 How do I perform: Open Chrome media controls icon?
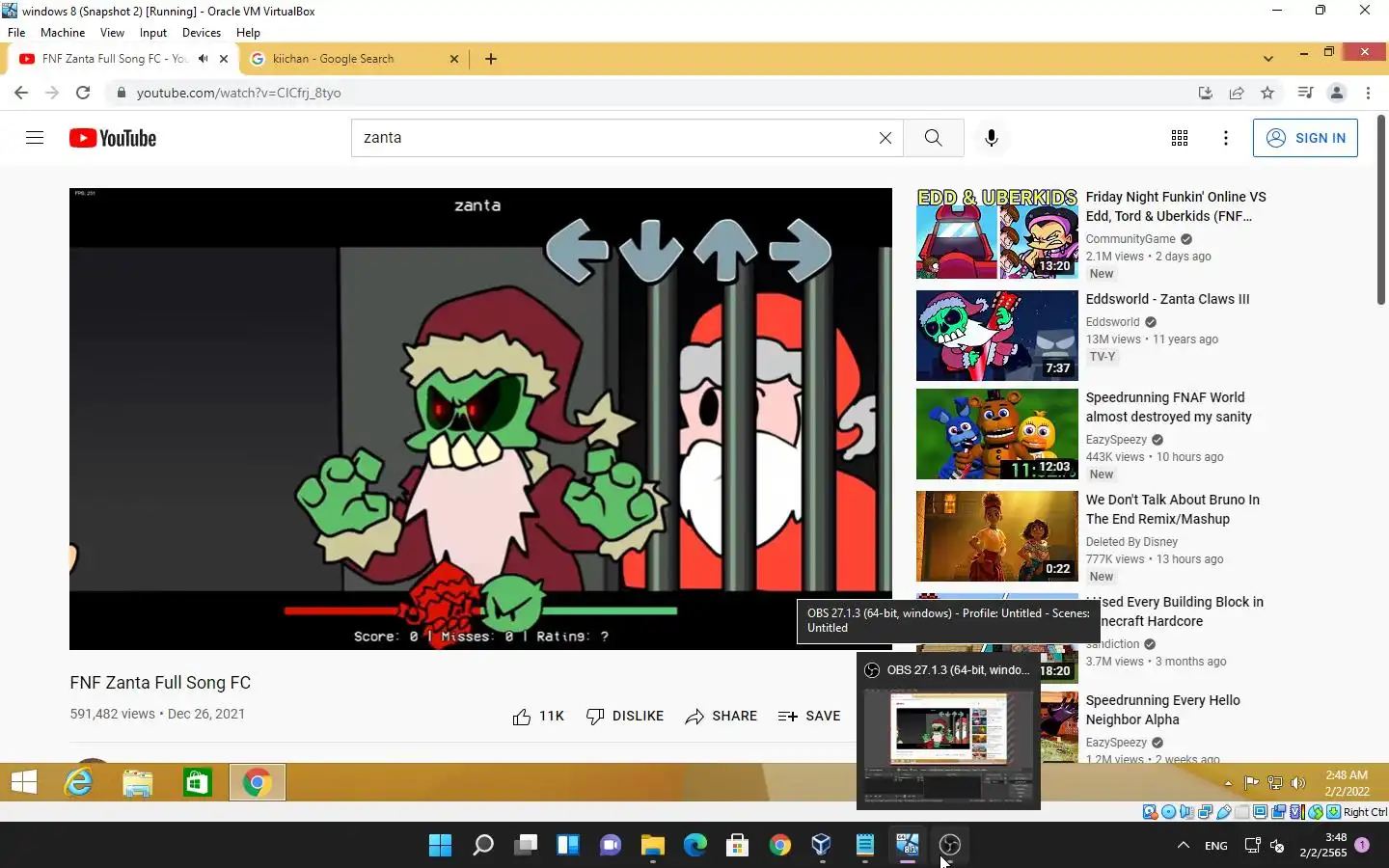click(1305, 93)
